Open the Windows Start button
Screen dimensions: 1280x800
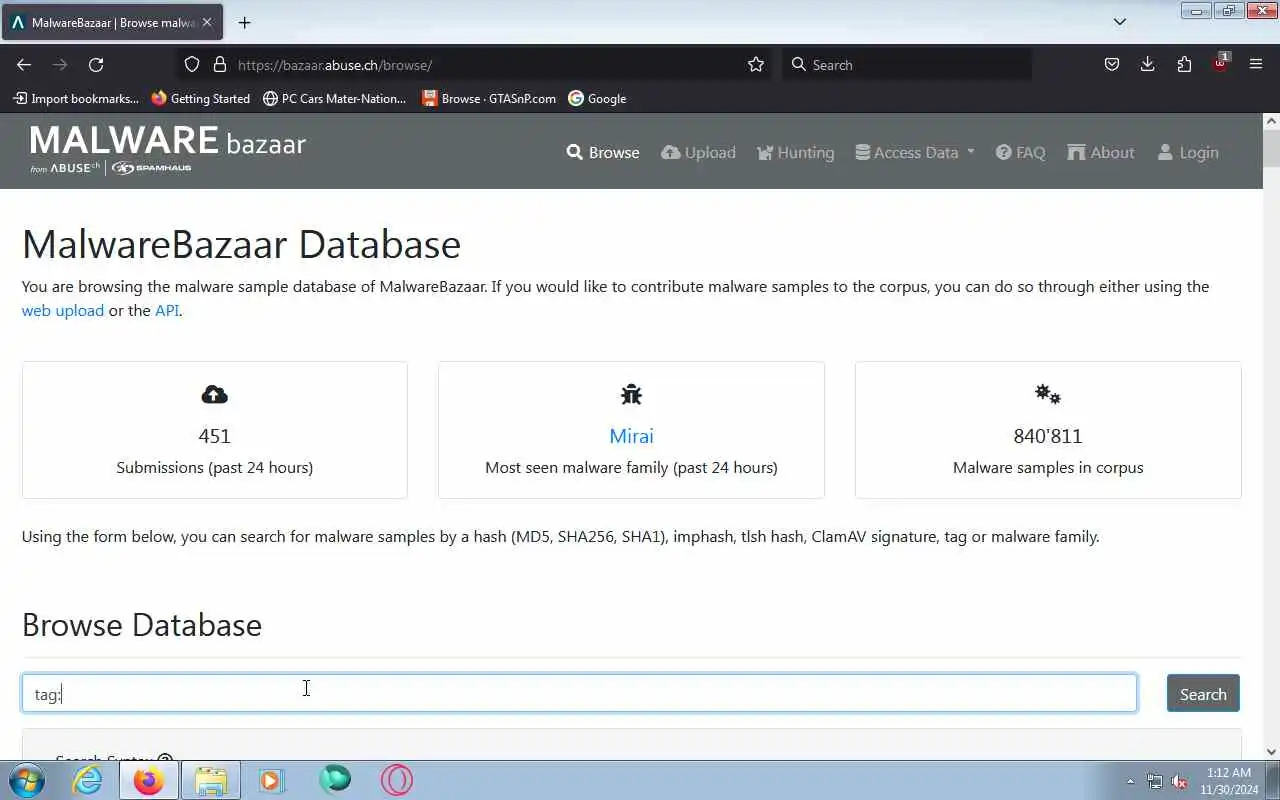click(x=25, y=780)
